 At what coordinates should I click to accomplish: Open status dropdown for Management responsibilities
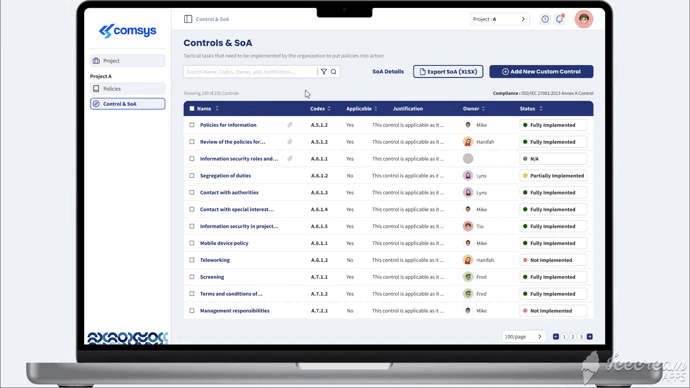[553, 311]
